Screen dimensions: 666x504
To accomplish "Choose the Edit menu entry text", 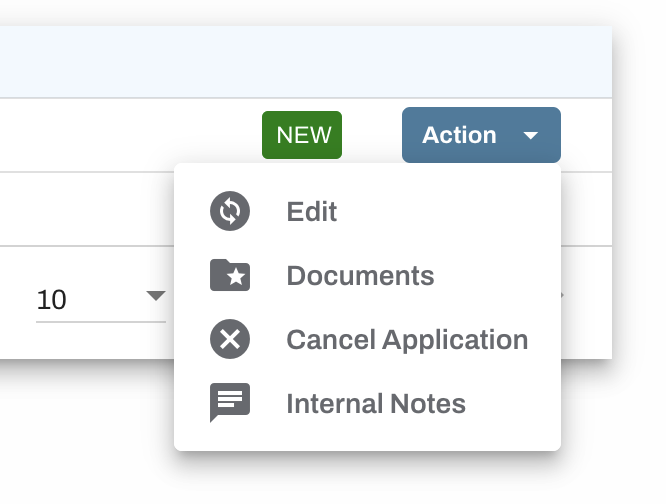I will (x=312, y=211).
